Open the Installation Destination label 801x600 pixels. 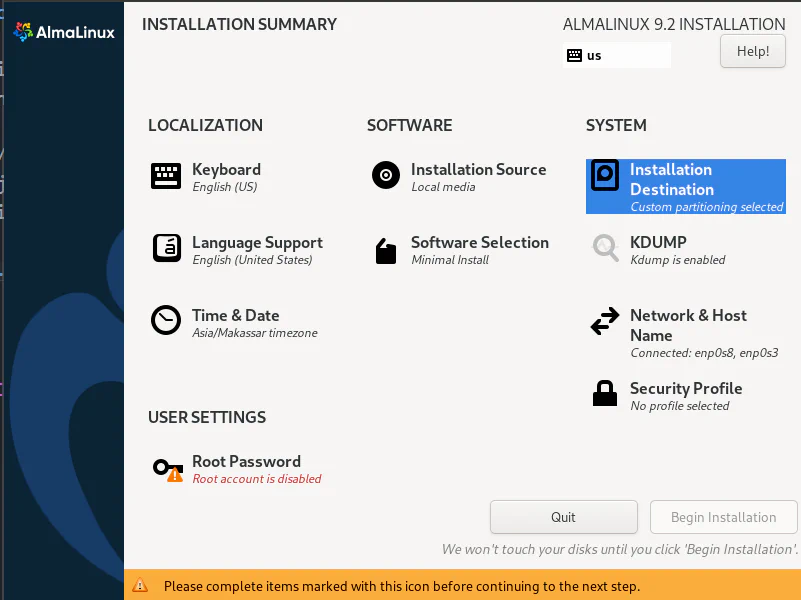click(x=672, y=179)
